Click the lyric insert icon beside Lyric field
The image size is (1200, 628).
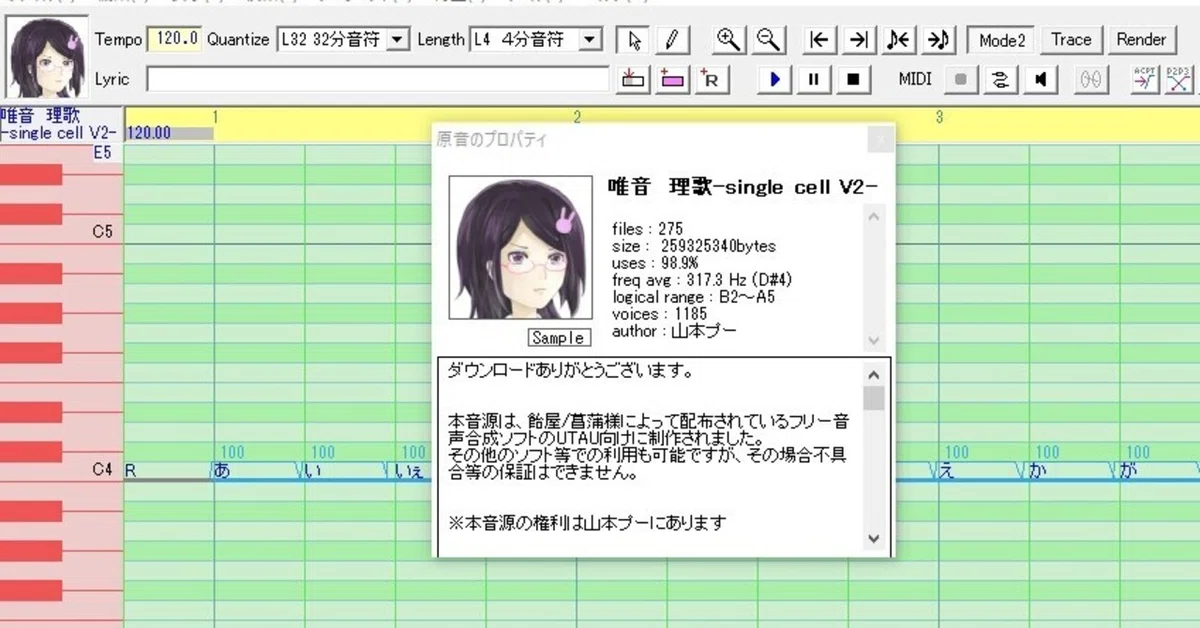point(632,79)
